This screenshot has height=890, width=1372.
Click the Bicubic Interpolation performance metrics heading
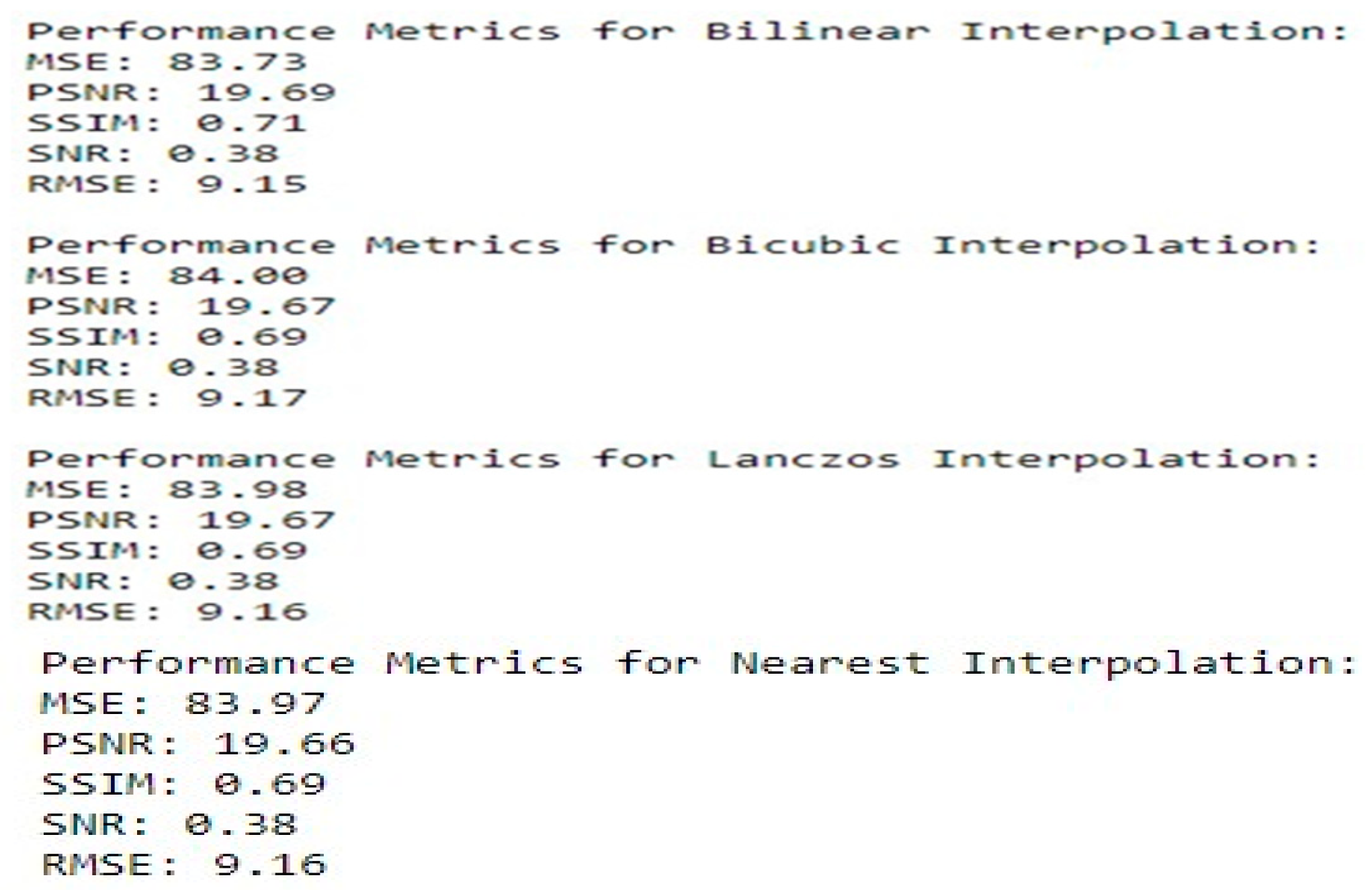coord(673,245)
